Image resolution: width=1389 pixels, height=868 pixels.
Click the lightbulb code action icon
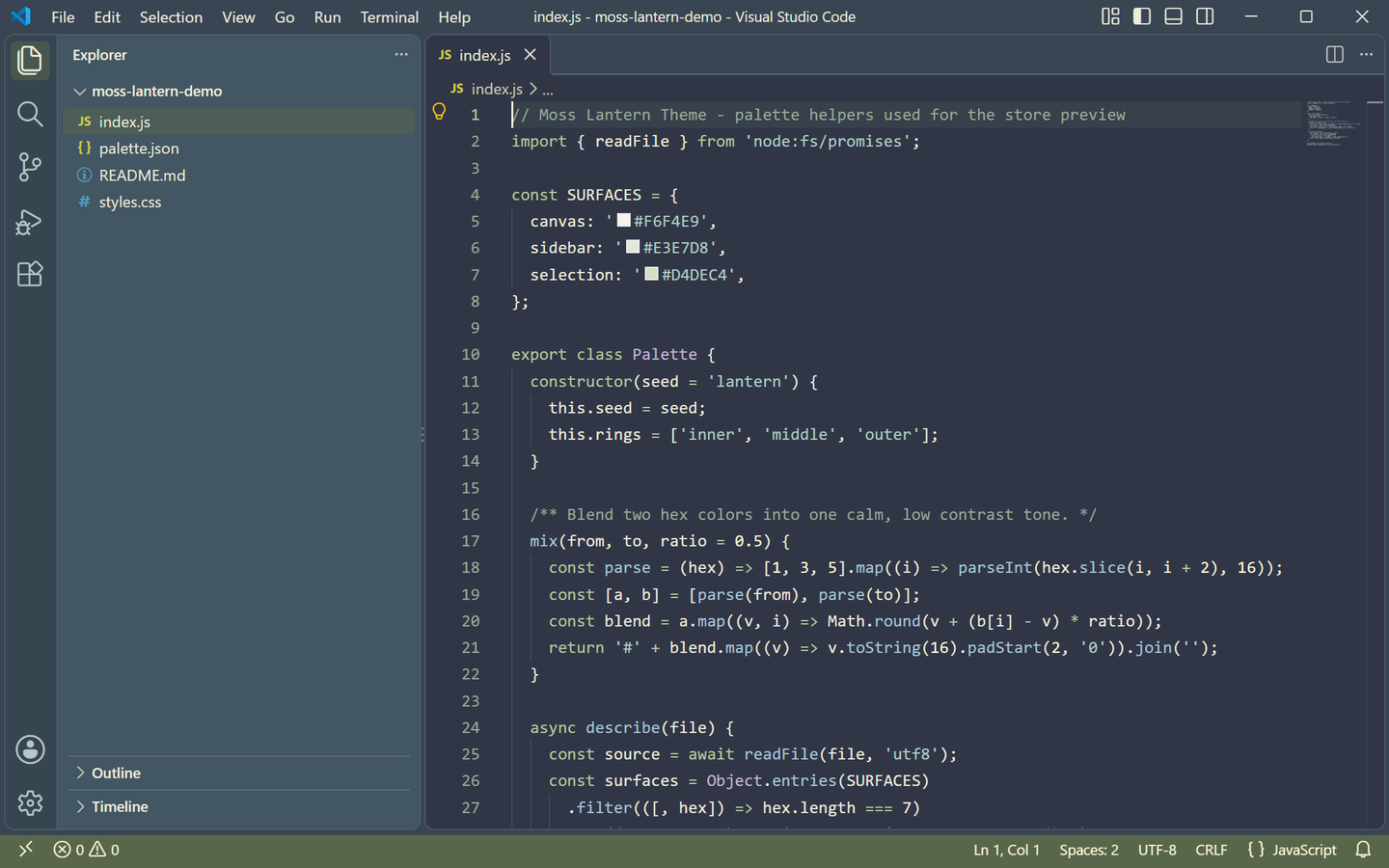click(x=439, y=112)
